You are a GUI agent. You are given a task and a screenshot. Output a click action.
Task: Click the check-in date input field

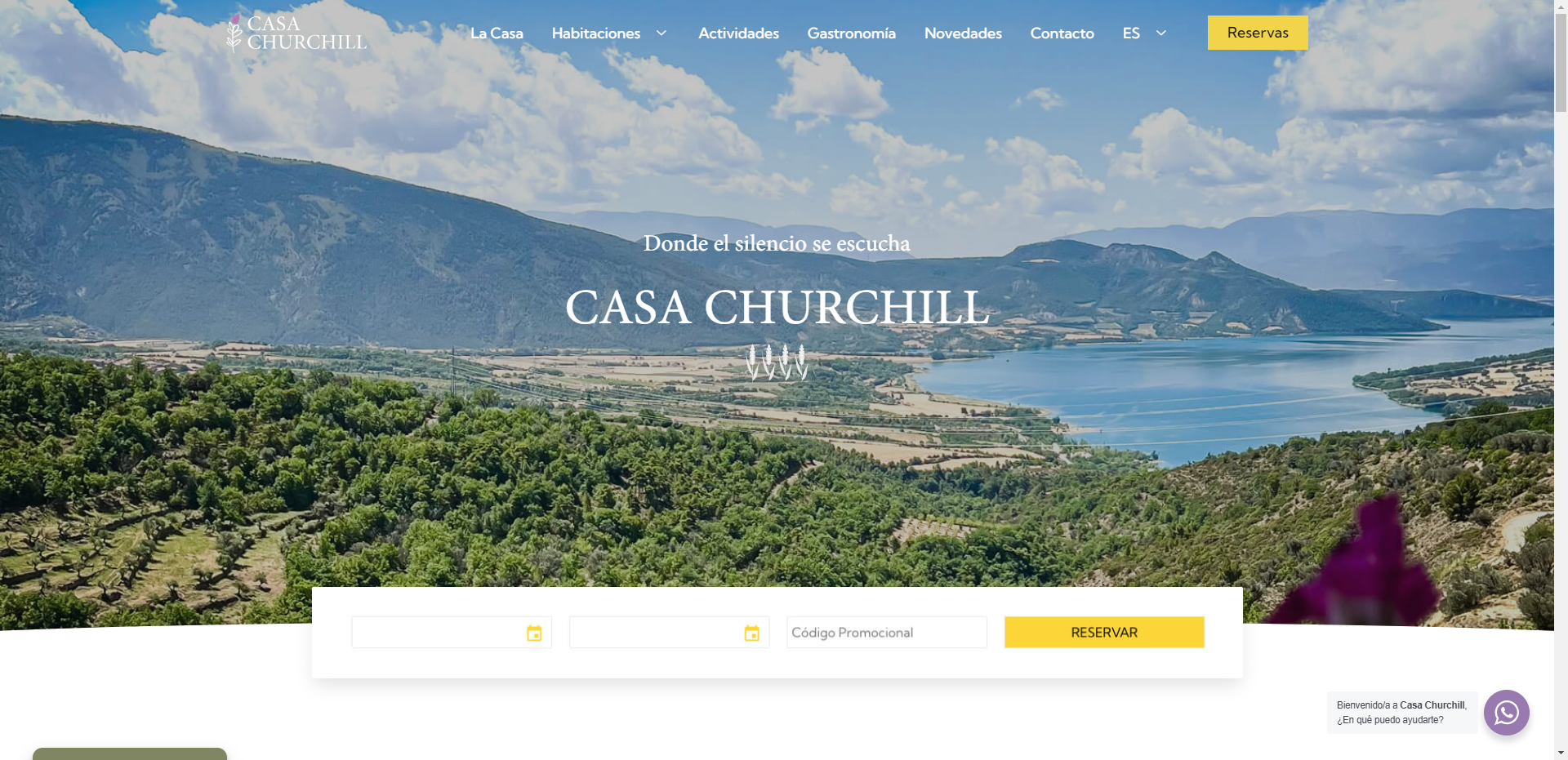coord(452,633)
